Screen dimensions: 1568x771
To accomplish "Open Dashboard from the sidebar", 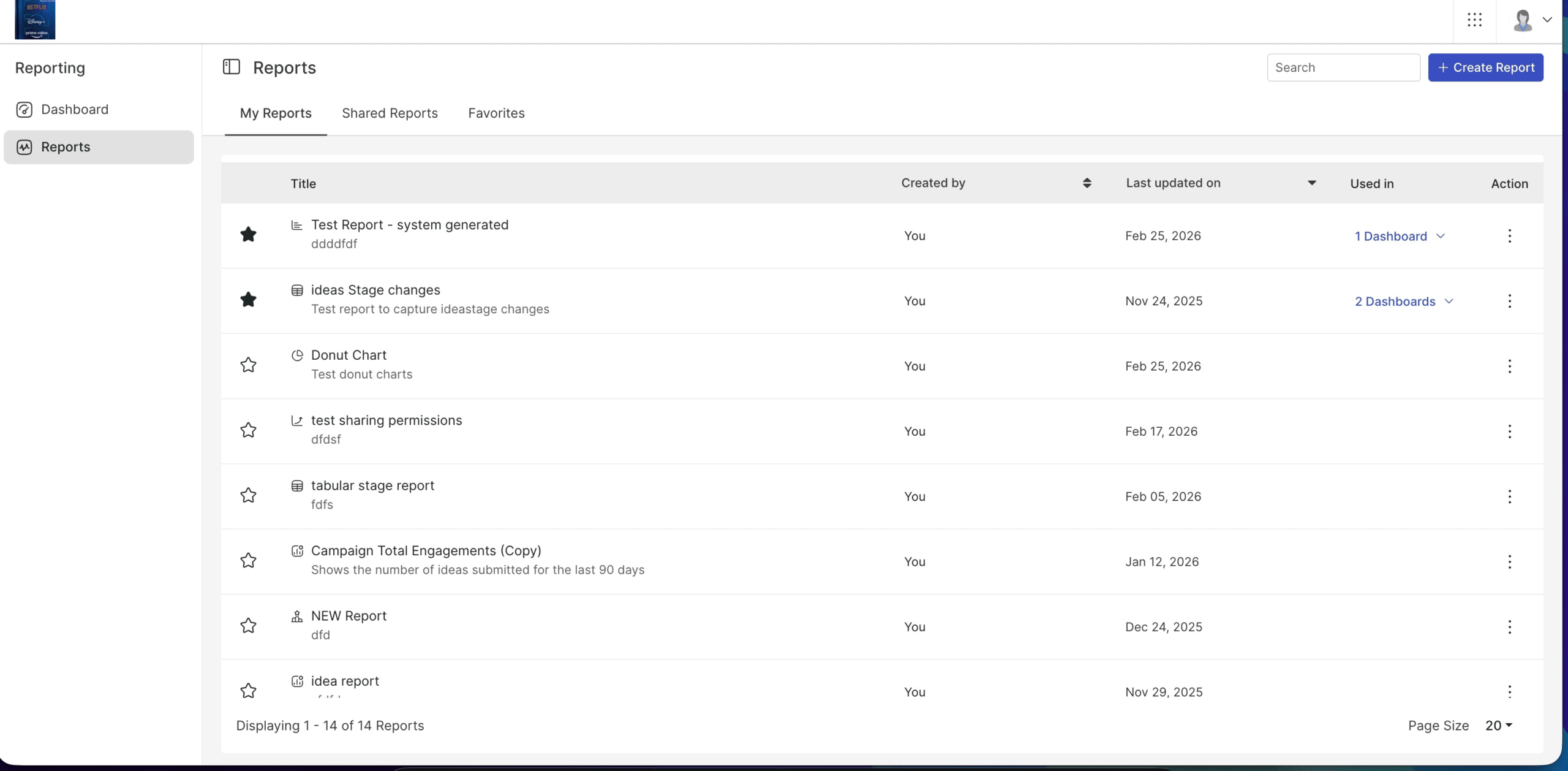I will pyautogui.click(x=74, y=109).
